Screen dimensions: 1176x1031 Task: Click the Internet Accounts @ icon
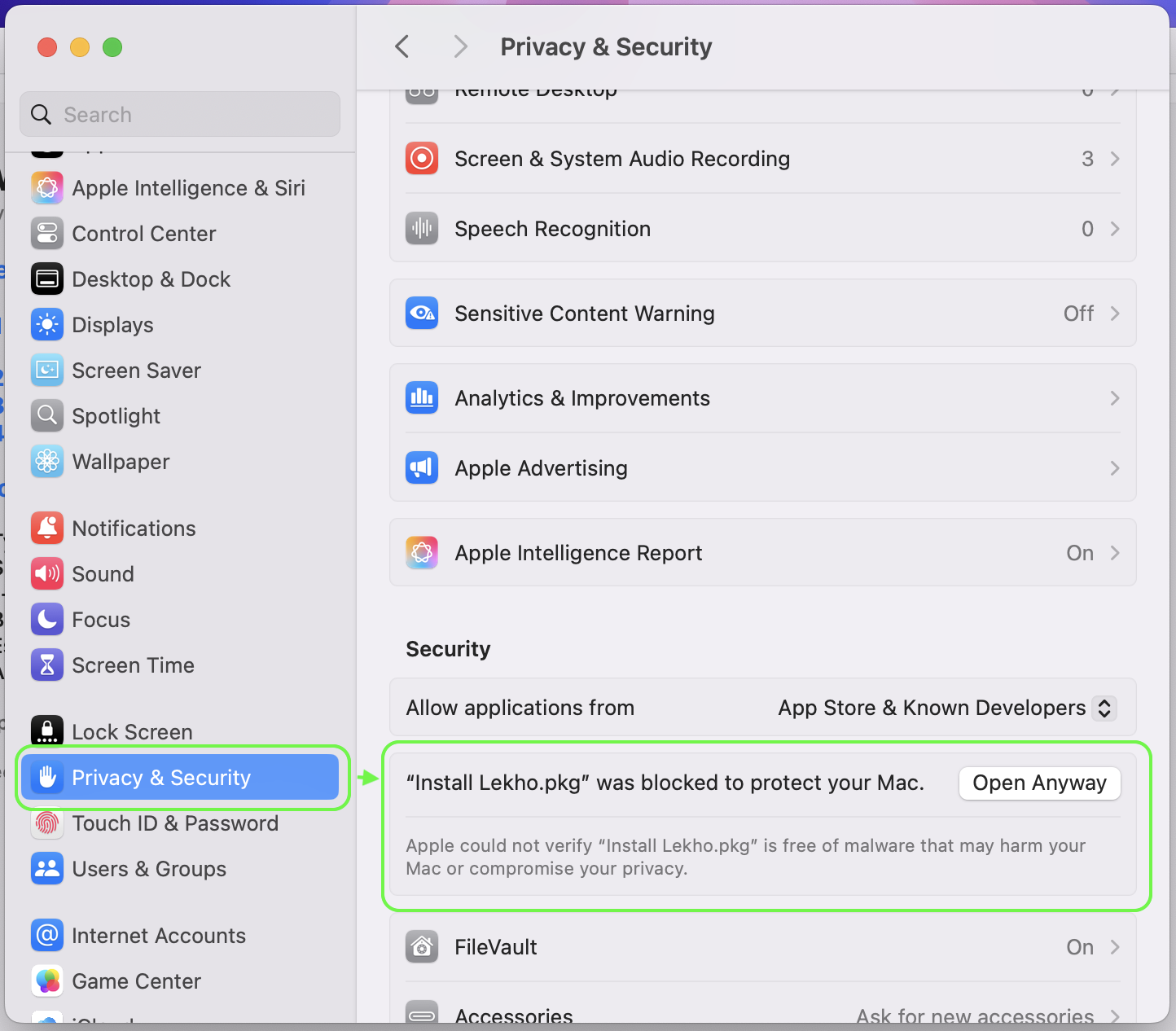[47, 936]
